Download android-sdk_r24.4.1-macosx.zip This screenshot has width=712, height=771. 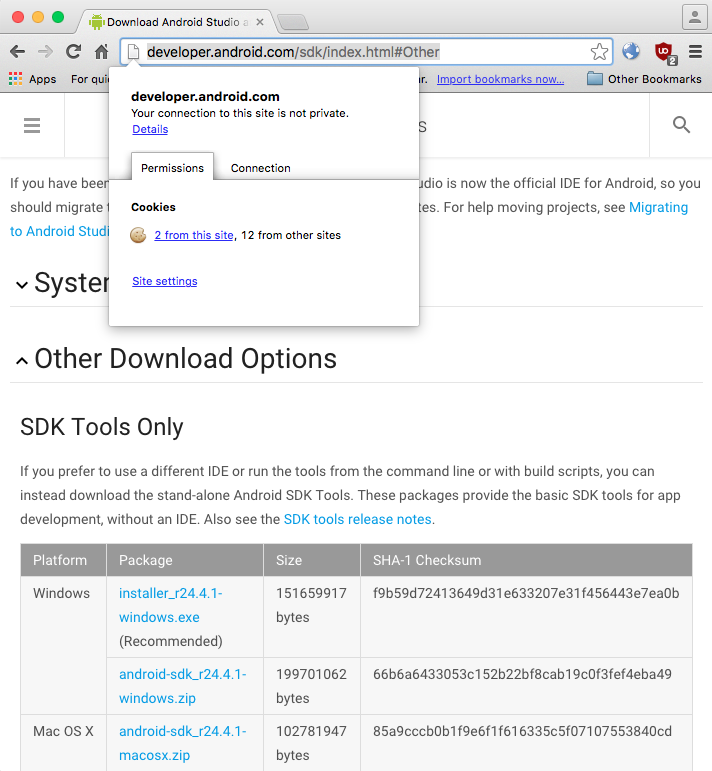tap(182, 743)
